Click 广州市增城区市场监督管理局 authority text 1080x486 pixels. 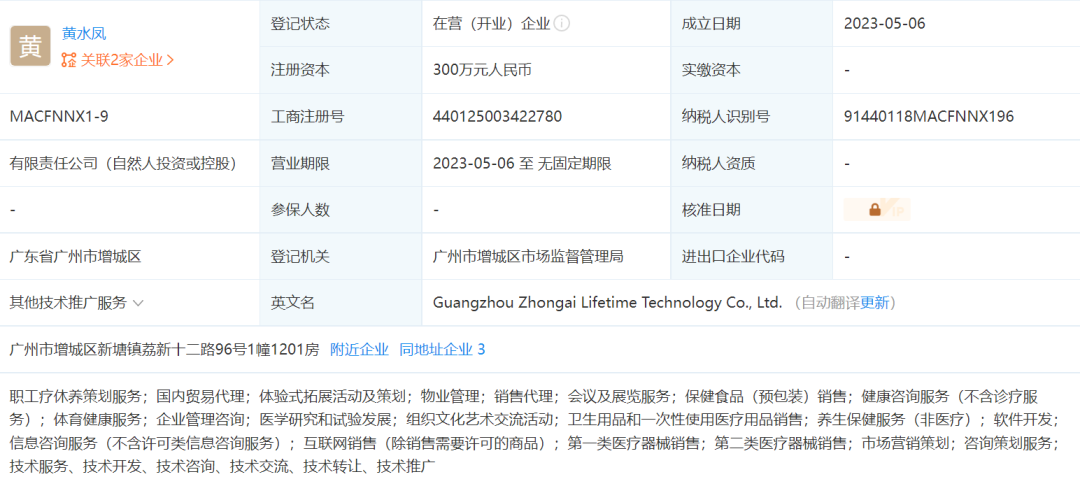[x=528, y=257]
